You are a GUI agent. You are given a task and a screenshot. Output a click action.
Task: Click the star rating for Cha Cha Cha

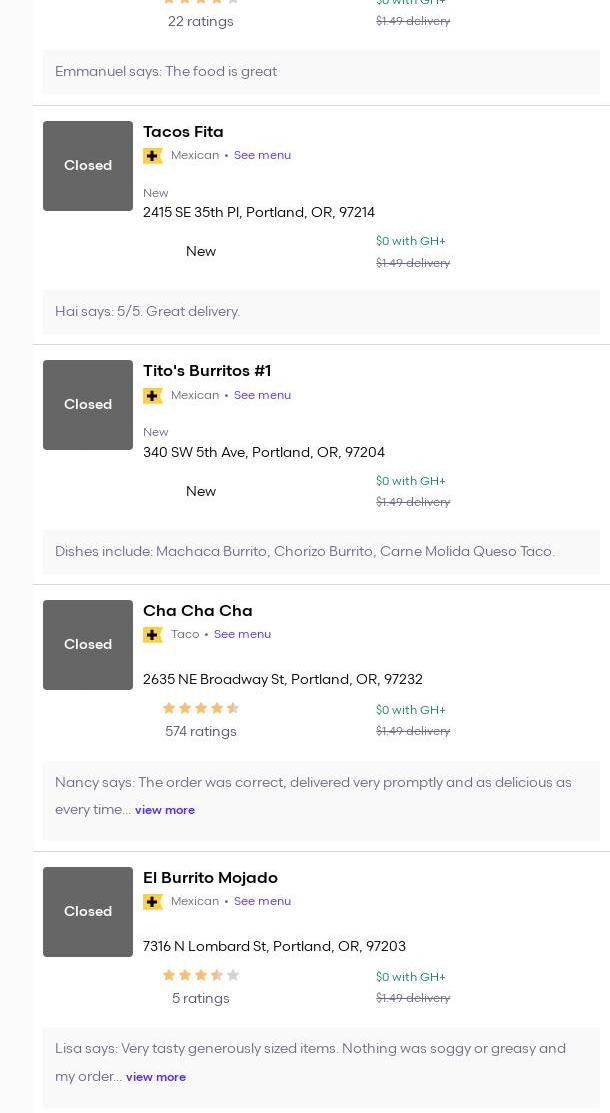[201, 708]
